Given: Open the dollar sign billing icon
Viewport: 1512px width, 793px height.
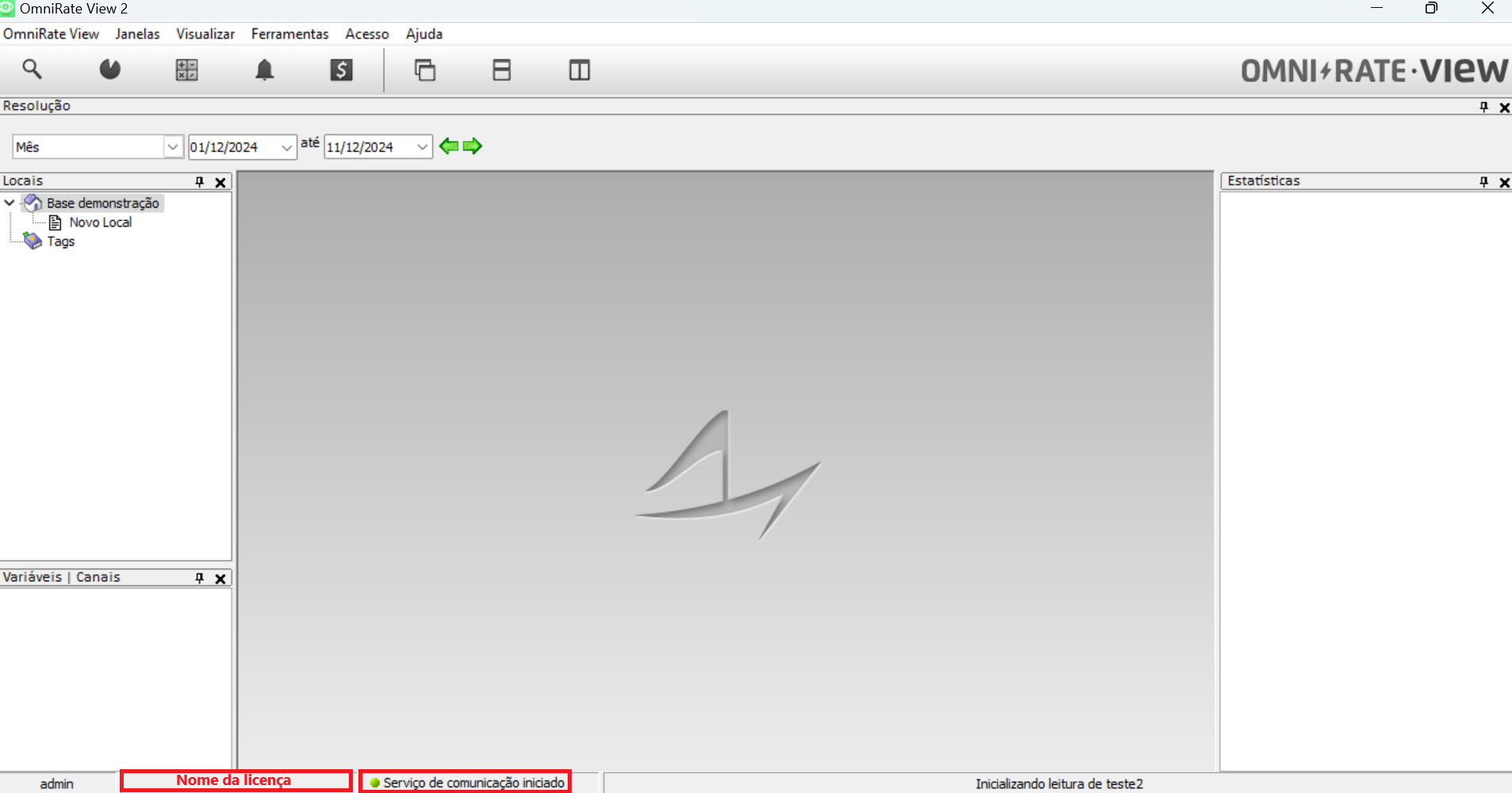Looking at the screenshot, I should 342,70.
